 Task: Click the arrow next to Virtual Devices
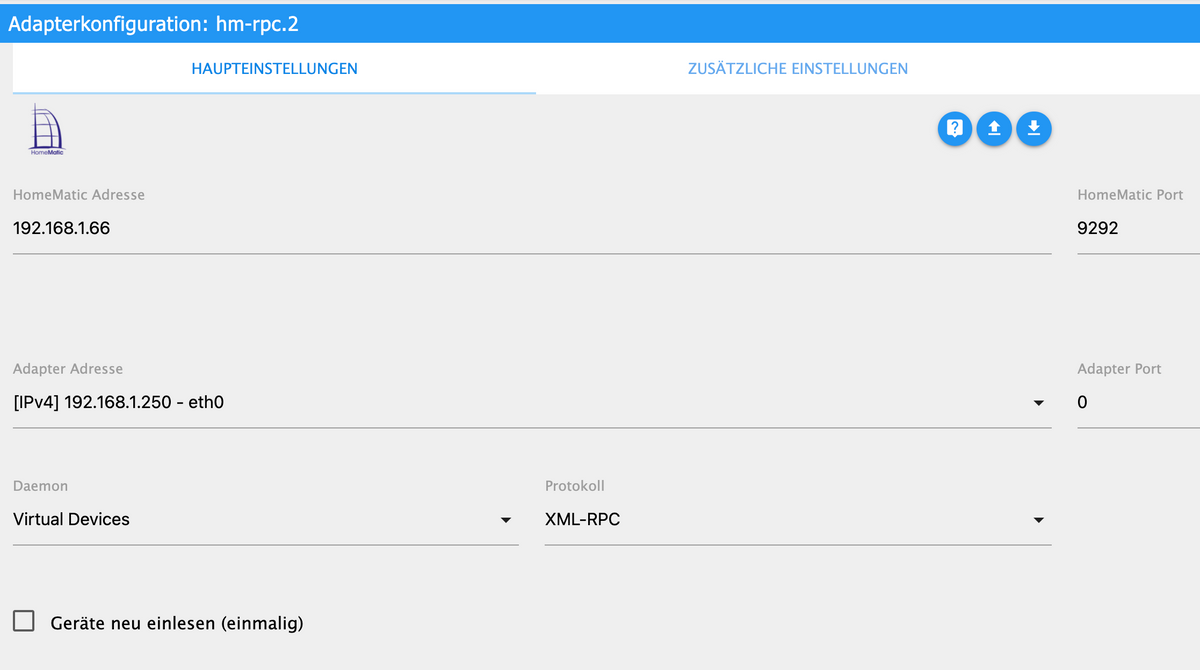click(x=505, y=520)
